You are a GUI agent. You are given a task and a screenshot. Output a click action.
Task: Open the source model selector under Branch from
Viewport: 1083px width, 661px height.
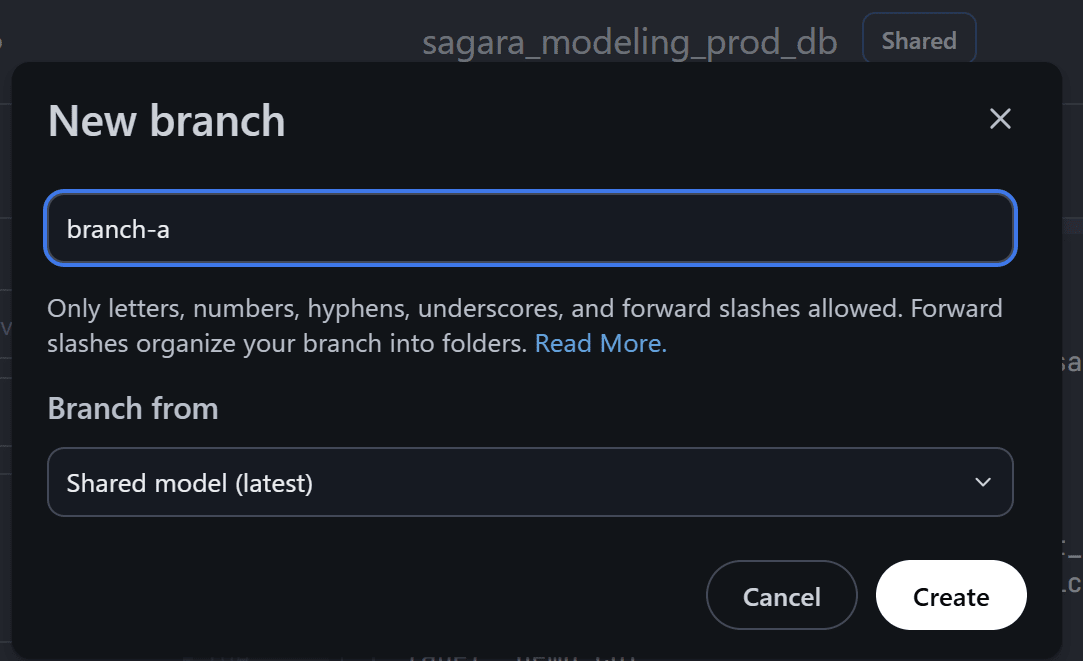pos(530,482)
